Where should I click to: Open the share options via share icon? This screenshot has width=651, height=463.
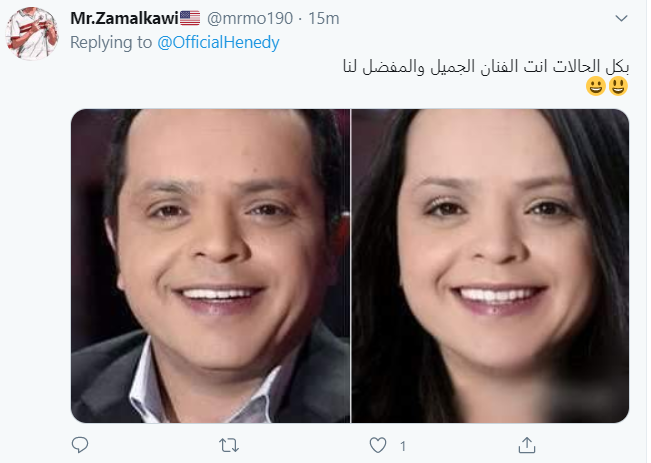click(527, 445)
